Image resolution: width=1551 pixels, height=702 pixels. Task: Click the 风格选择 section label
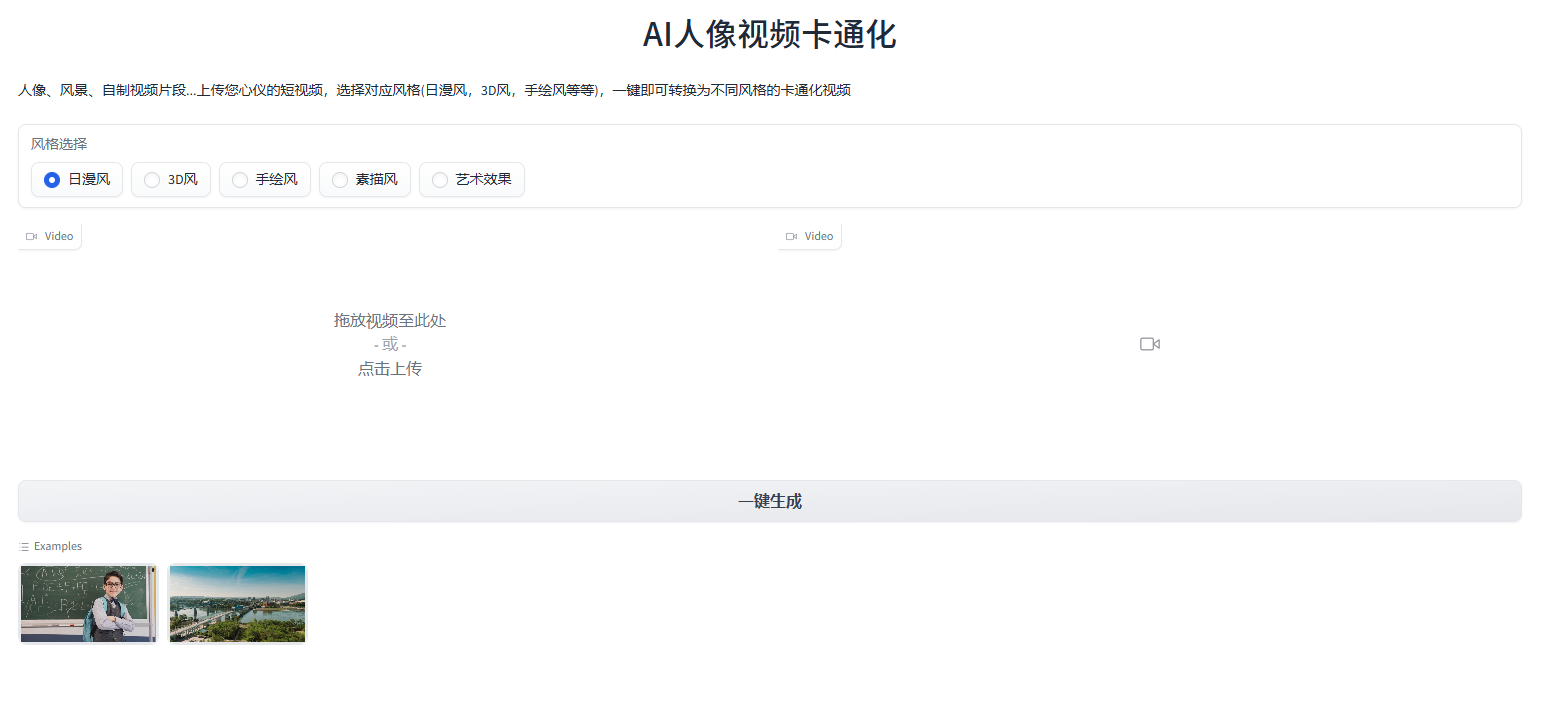pos(59,144)
